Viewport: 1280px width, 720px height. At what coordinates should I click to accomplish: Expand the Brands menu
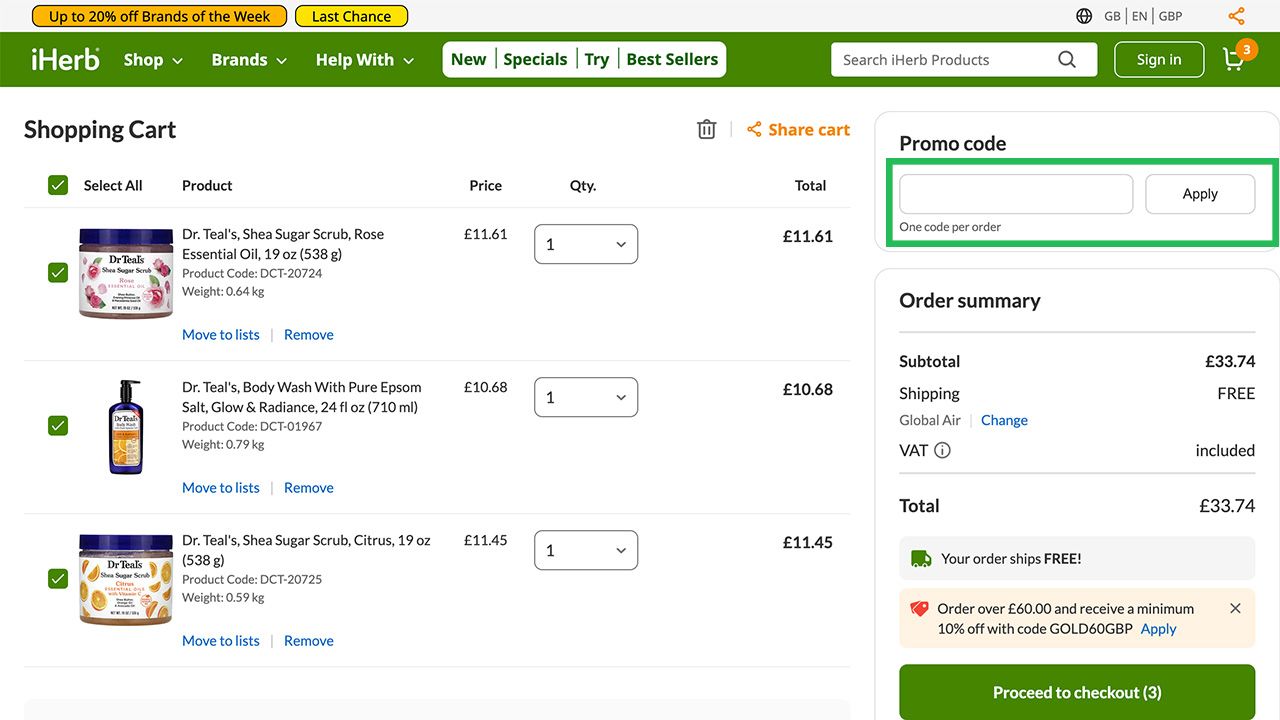(x=249, y=60)
